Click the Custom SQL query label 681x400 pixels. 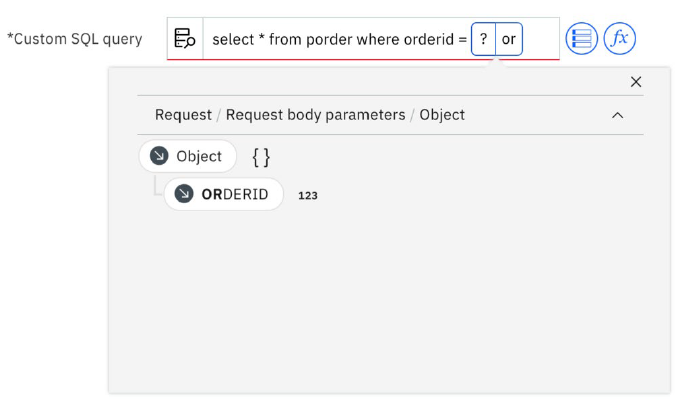[75, 39]
